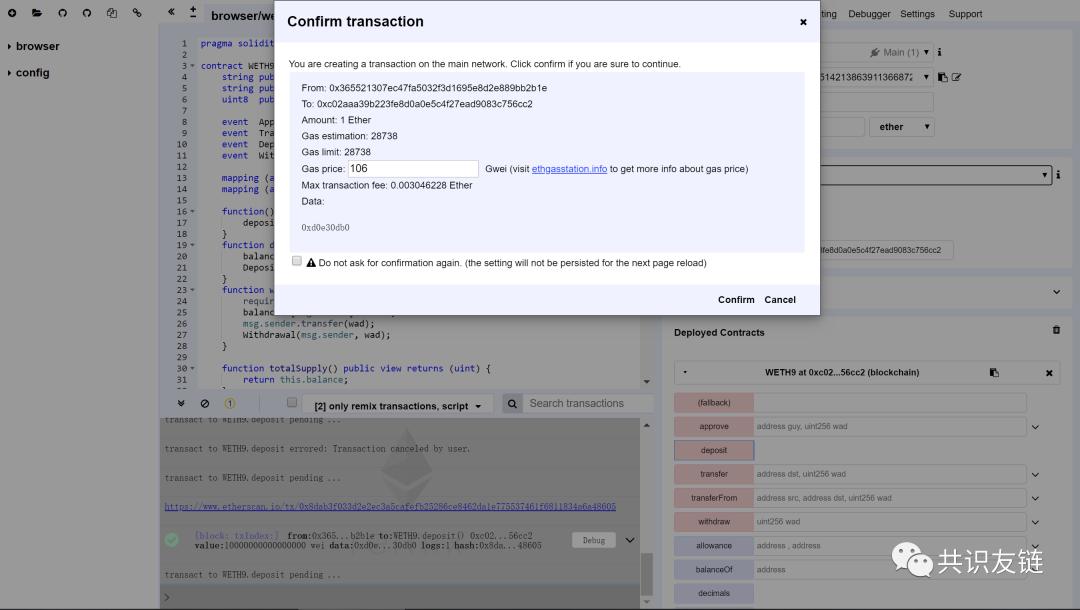Click the warning triangle icon in dialog
The height and width of the screenshot is (610, 1080).
coord(311,262)
